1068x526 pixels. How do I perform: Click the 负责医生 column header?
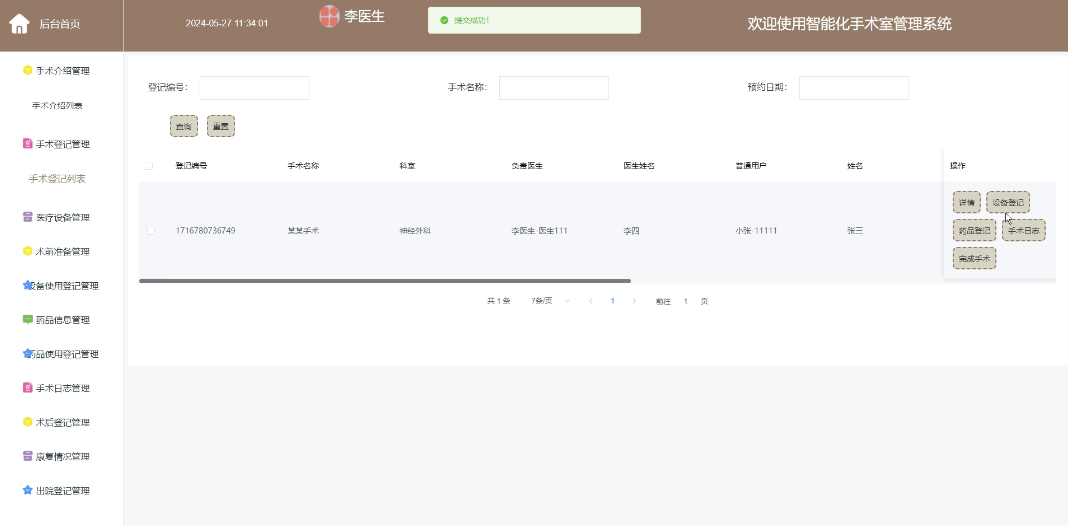tap(527, 166)
